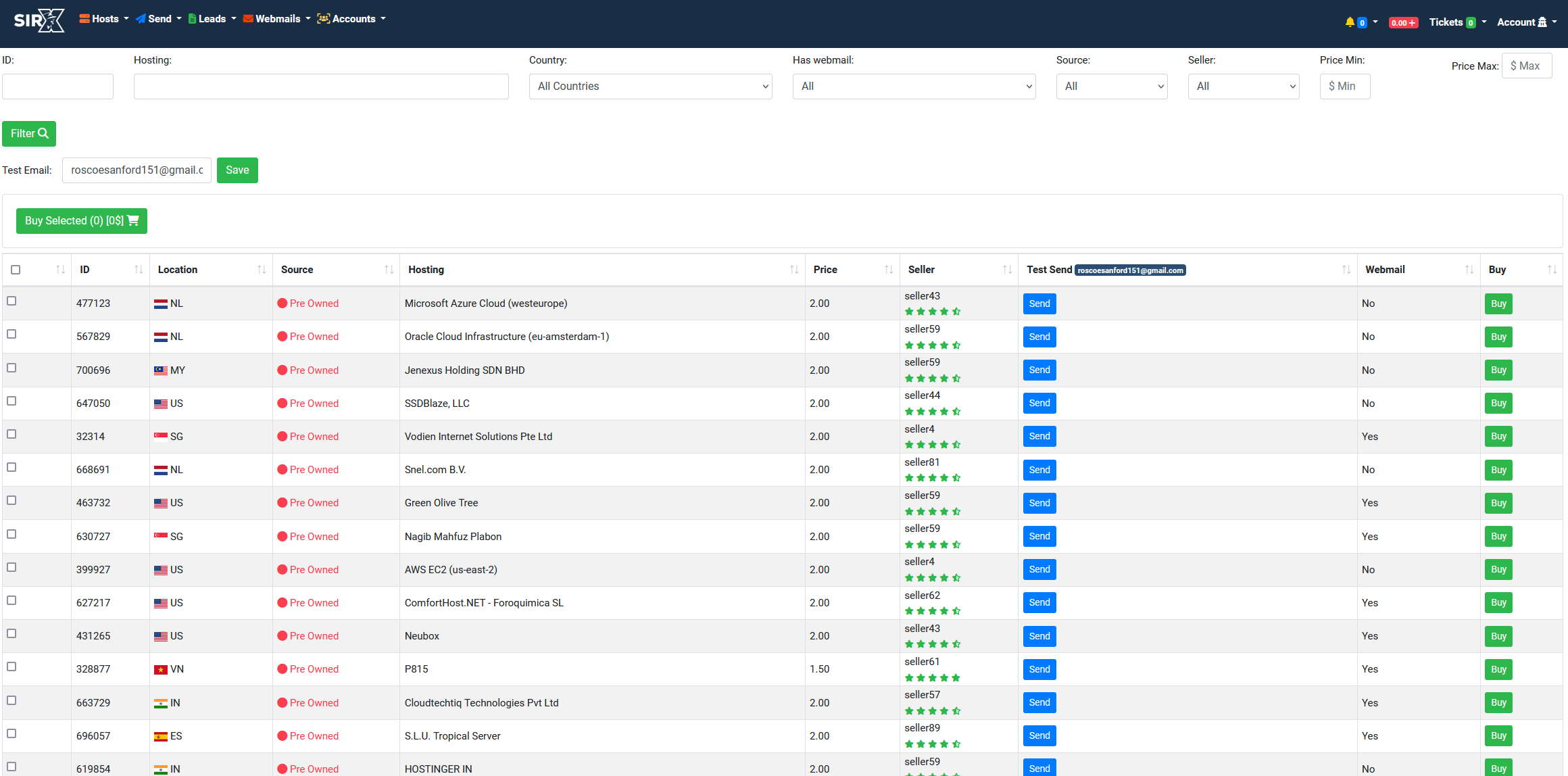Sort table by Hosting column arrows
Image resolution: width=1568 pixels, height=776 pixels.
794,270
